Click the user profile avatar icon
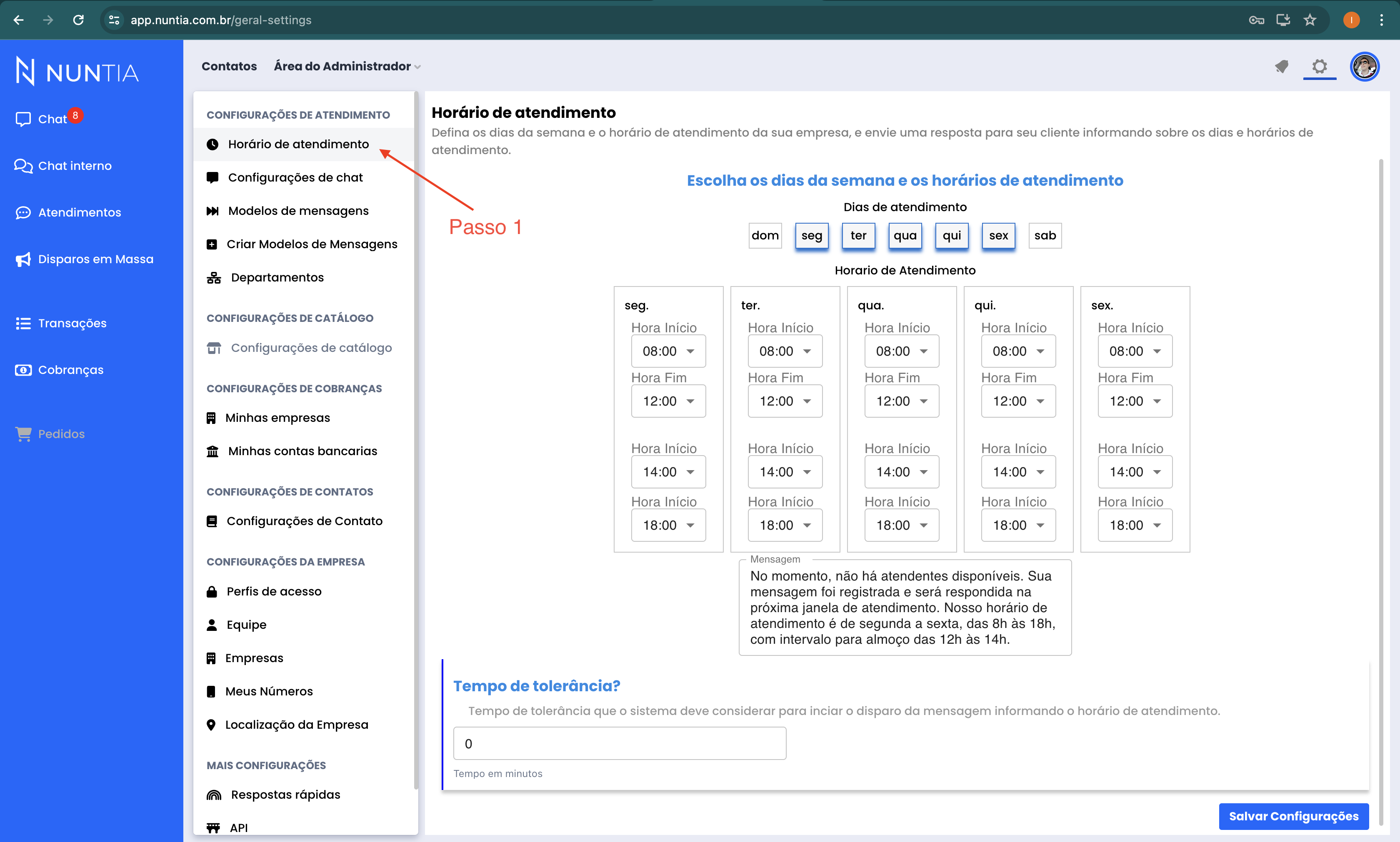This screenshot has width=1400, height=842. tap(1364, 67)
